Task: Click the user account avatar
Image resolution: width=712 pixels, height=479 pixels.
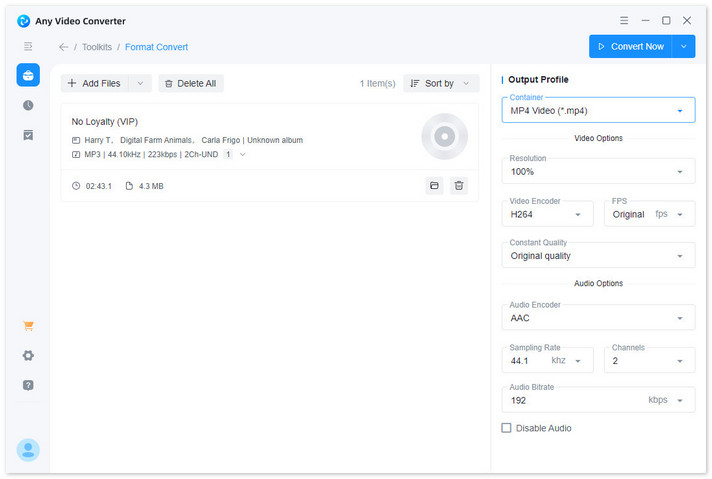Action: [28, 450]
